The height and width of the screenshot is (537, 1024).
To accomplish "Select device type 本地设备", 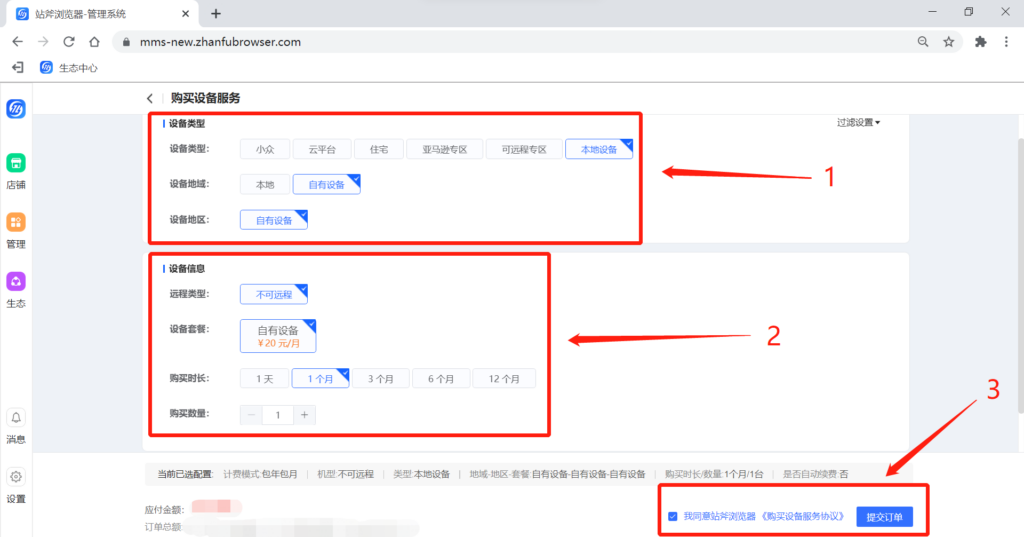I will (x=599, y=150).
